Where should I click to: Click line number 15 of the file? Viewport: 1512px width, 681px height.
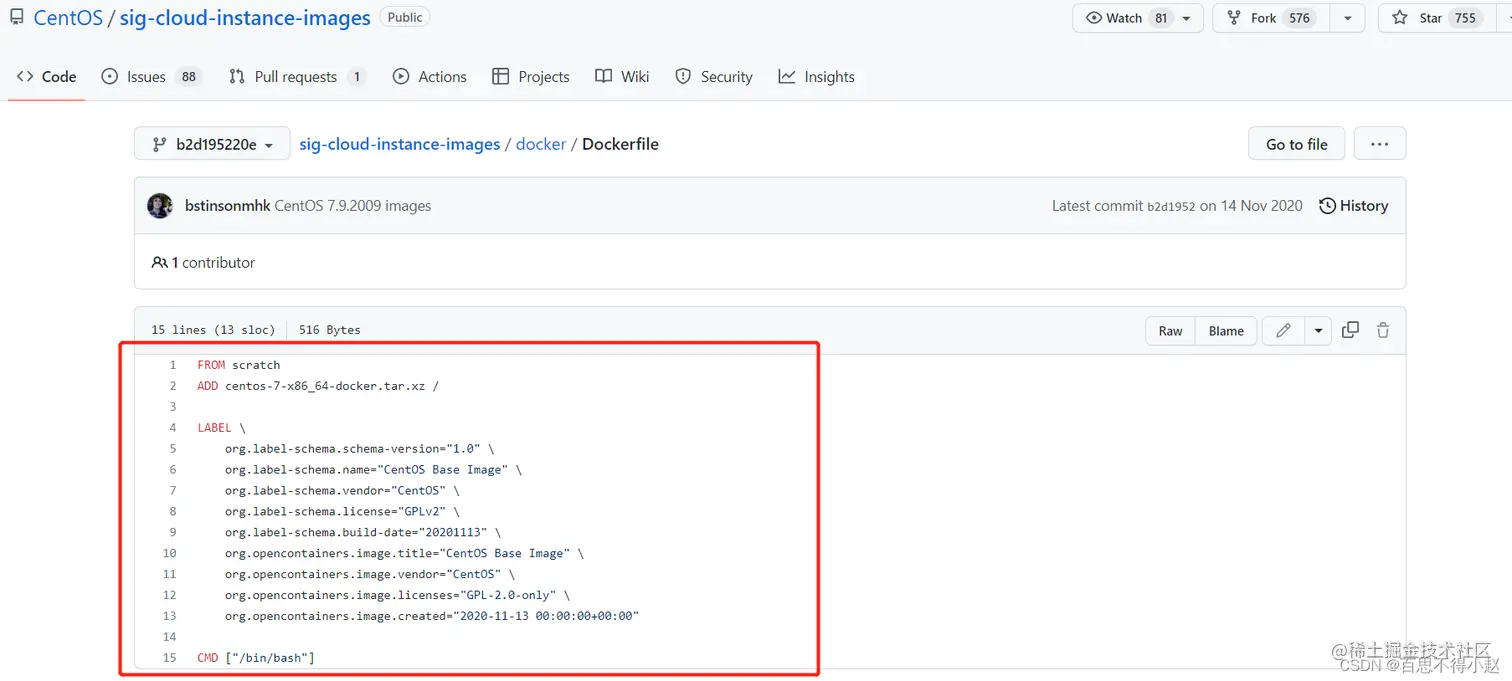169,658
